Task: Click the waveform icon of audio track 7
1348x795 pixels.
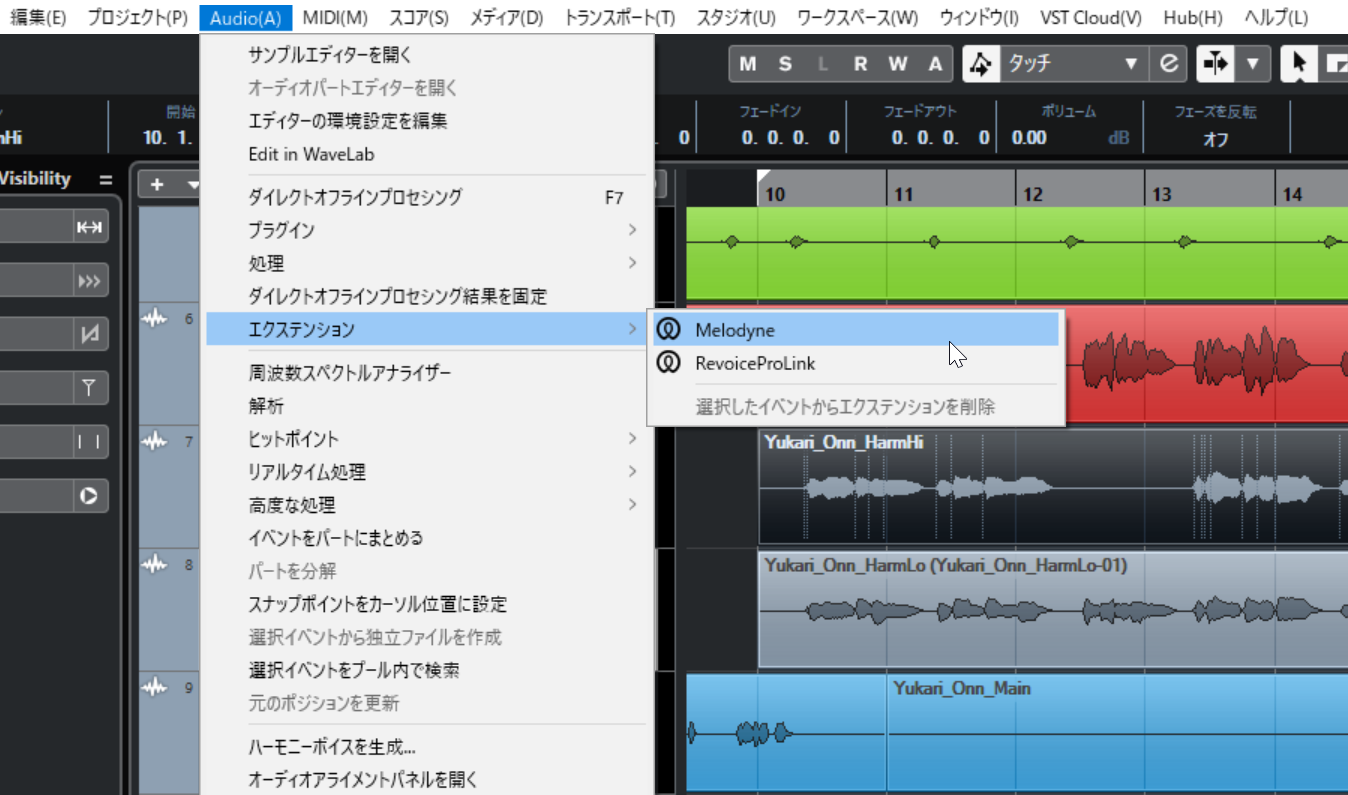Action: tap(154, 441)
